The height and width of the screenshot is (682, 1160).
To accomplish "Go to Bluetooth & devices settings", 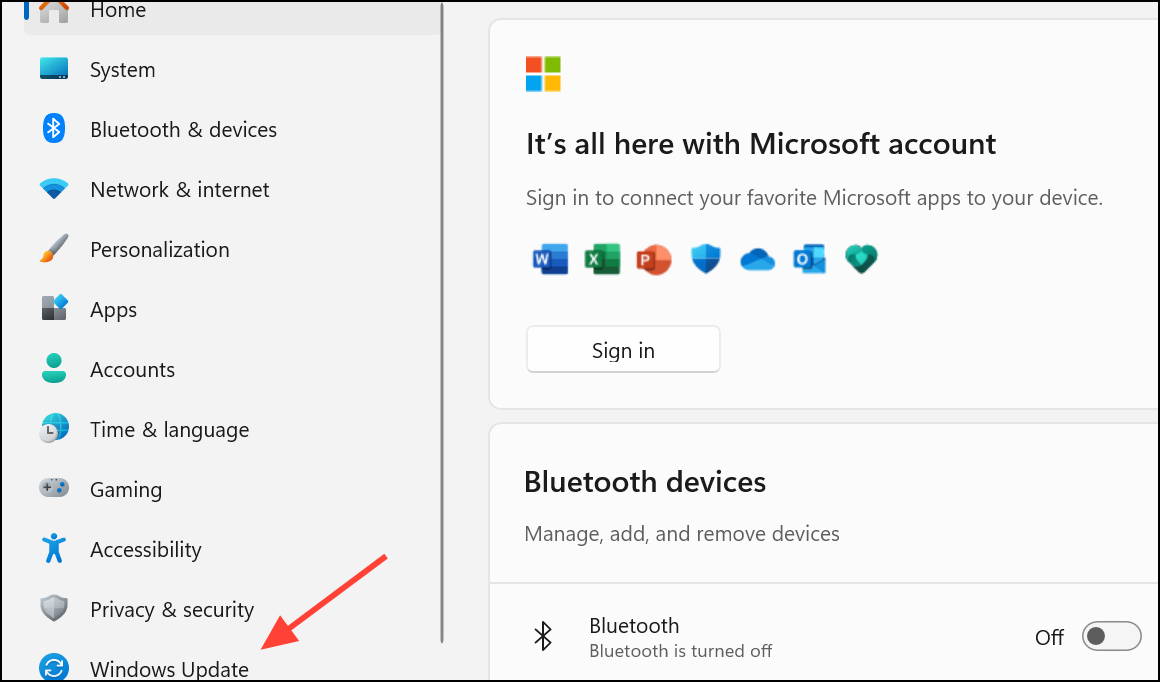I will coord(232,129).
